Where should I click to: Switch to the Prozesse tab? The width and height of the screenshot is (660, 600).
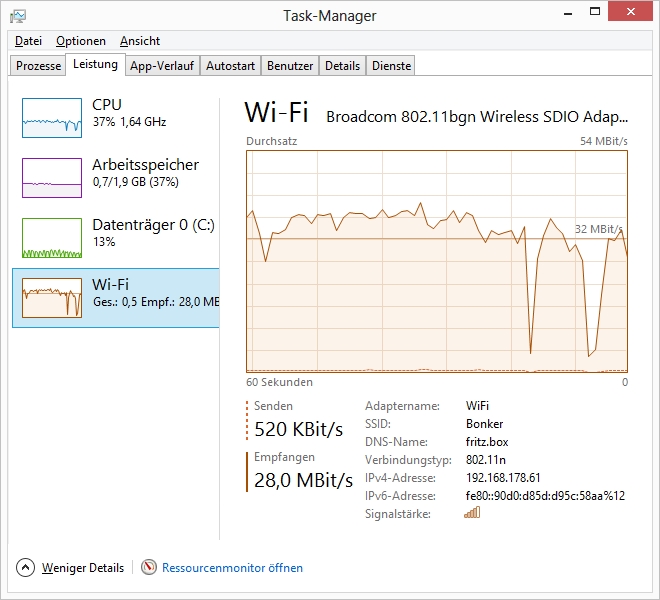39,66
